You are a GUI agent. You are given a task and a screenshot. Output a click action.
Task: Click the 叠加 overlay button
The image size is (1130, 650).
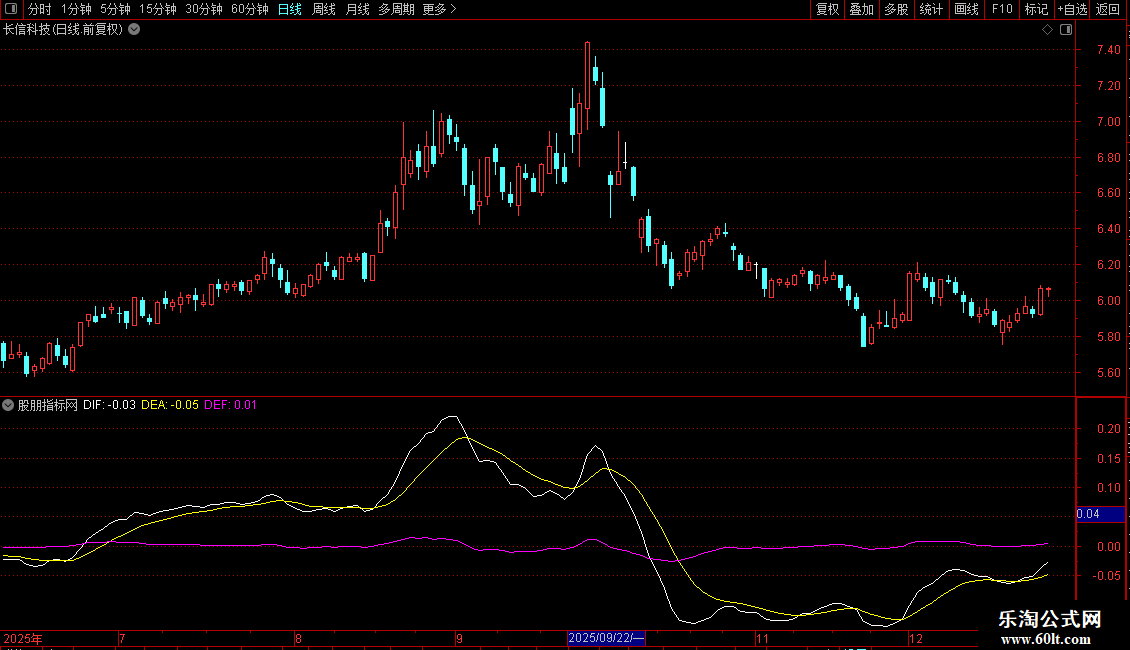tap(861, 9)
